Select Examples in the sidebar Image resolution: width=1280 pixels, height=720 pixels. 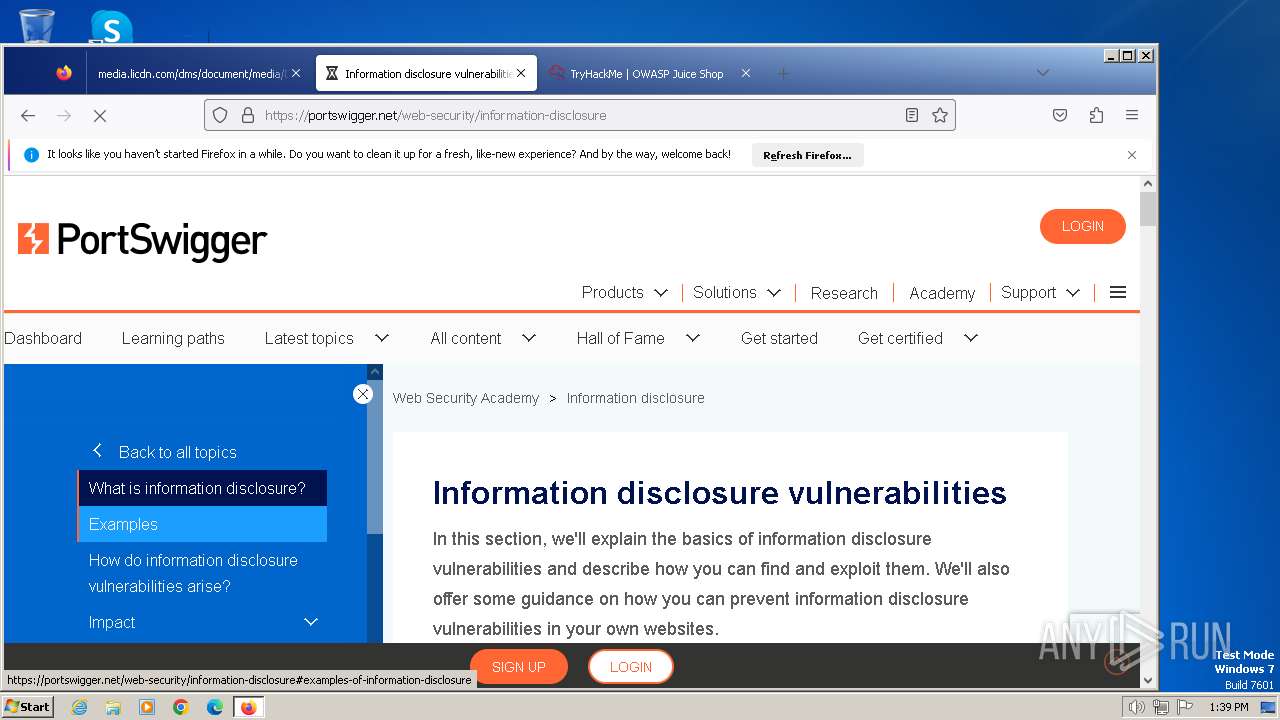click(202, 524)
